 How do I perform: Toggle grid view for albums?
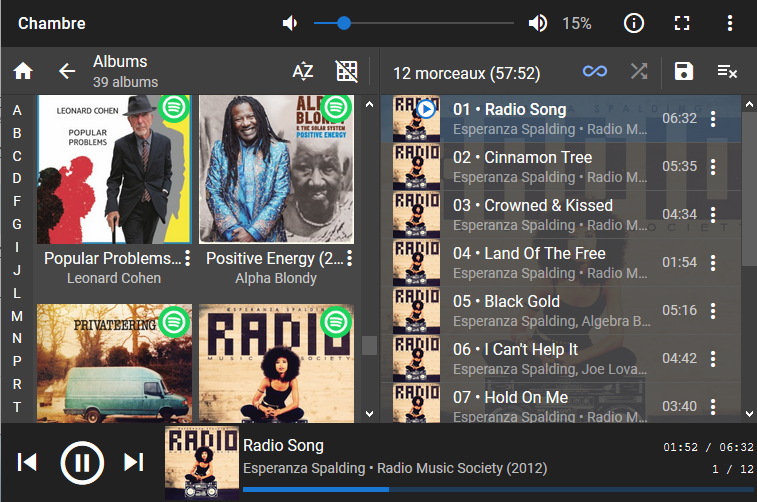click(x=347, y=71)
